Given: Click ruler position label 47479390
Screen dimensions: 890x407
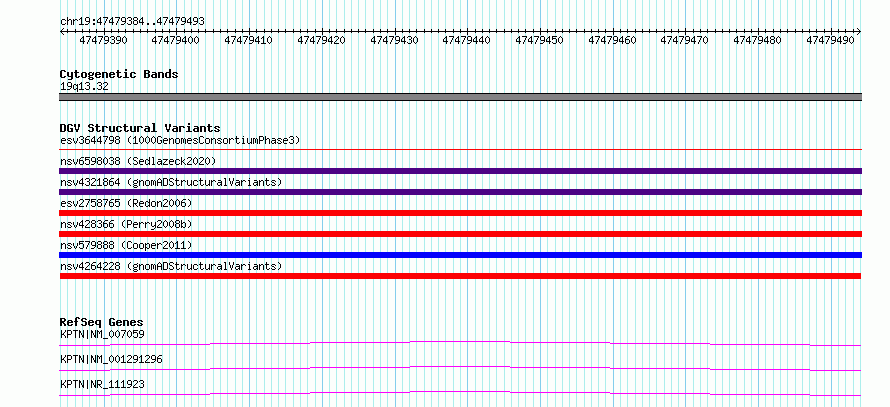Looking at the screenshot, I should pyautogui.click(x=103, y=40).
